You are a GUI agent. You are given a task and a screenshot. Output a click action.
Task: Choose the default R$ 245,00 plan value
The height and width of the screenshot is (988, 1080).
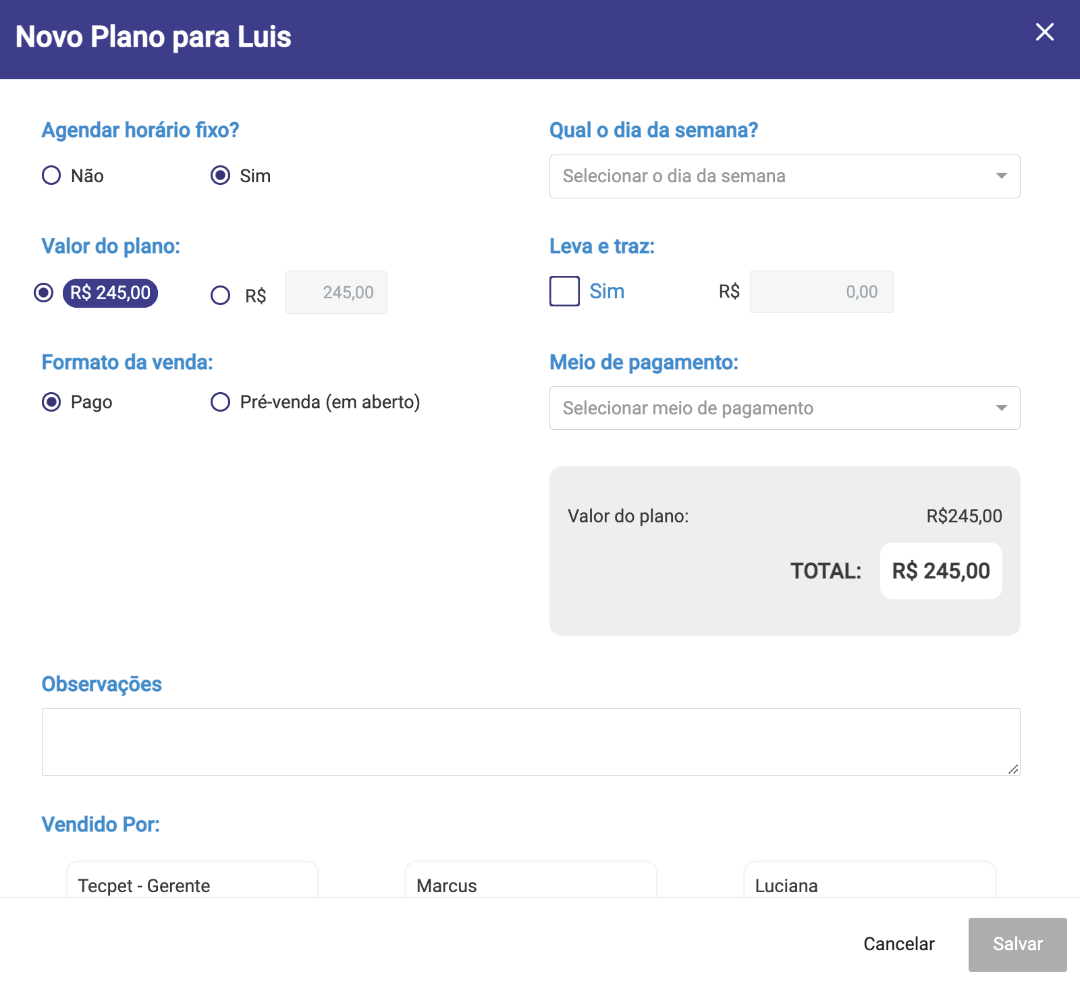tap(43, 293)
